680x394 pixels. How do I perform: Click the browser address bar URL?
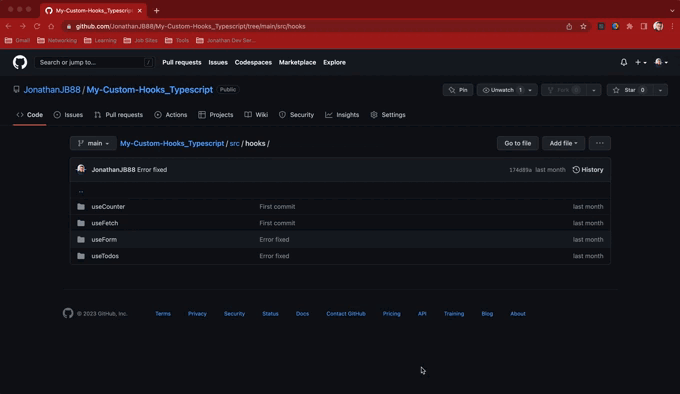190,26
